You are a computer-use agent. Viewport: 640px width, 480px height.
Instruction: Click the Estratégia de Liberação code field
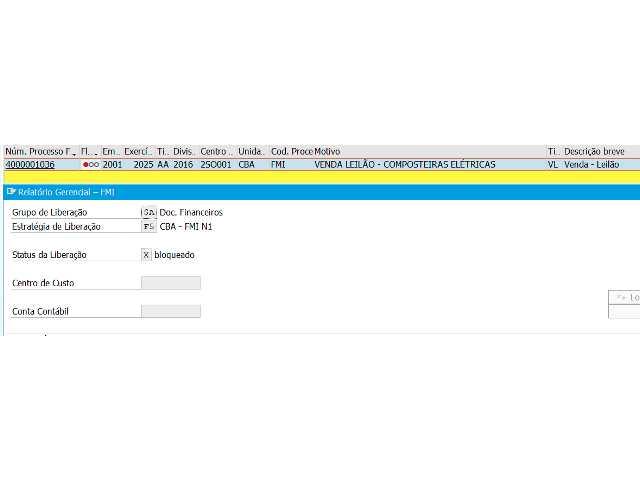pos(149,227)
